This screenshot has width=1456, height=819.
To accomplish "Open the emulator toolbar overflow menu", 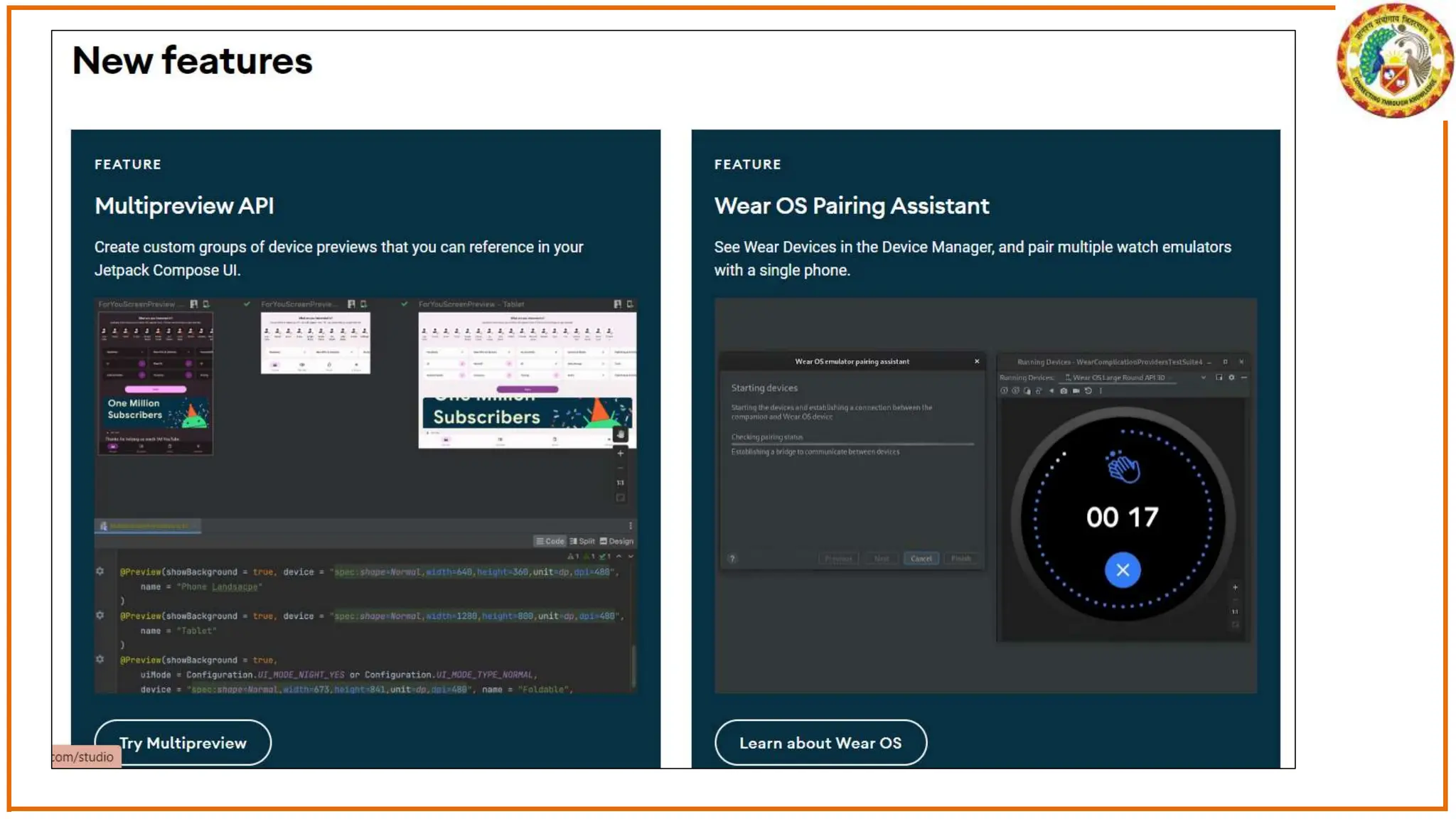I will pyautogui.click(x=1101, y=391).
